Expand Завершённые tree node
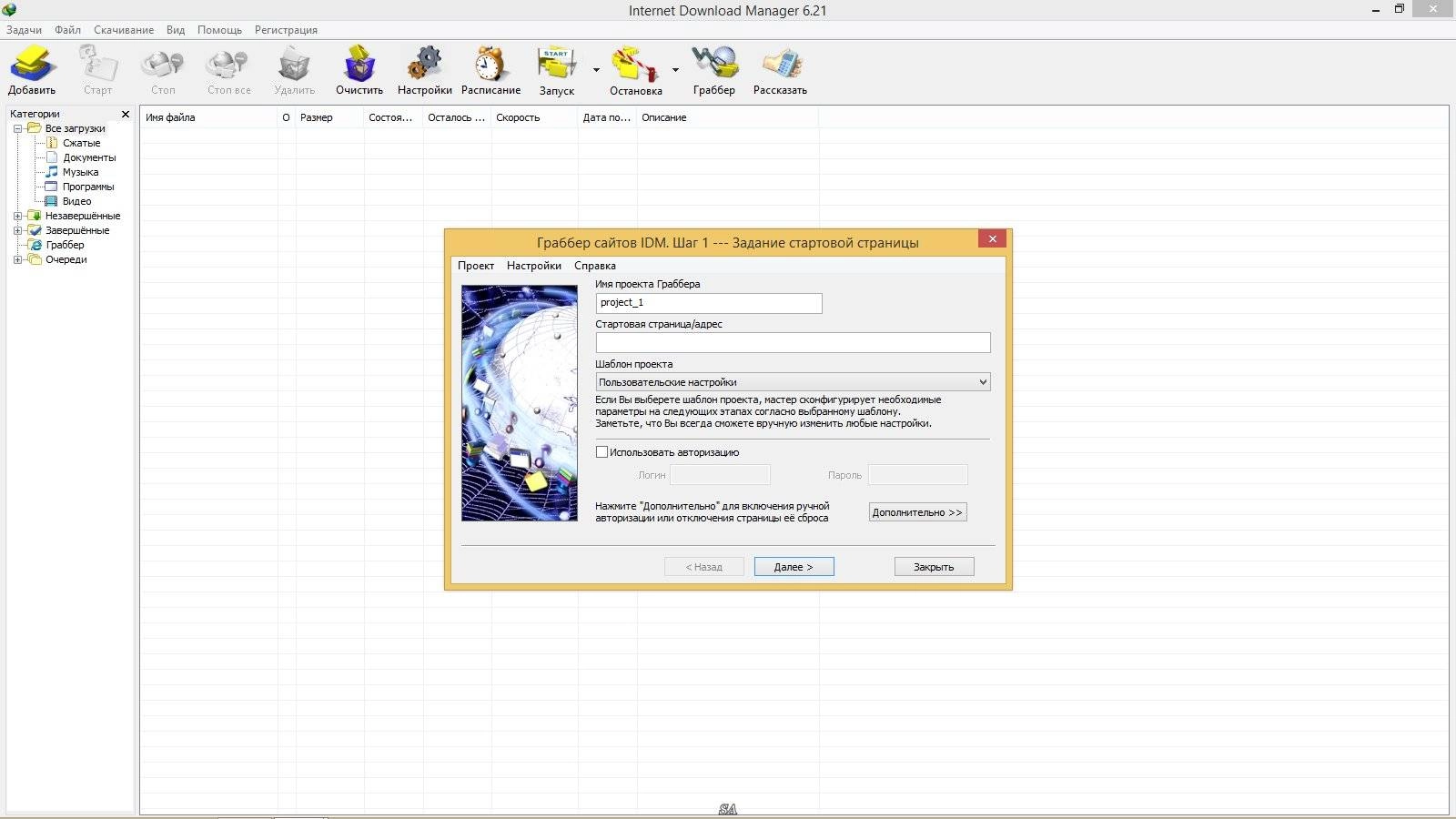 [17, 230]
